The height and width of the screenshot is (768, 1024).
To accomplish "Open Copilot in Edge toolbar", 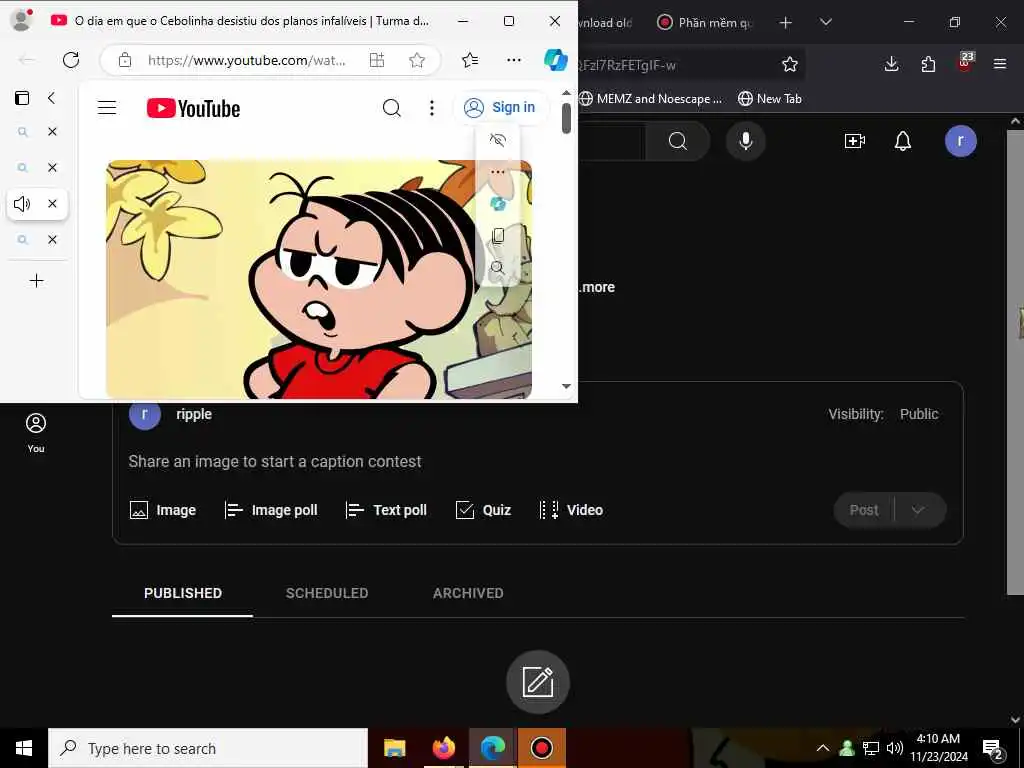I will pyautogui.click(x=556, y=60).
